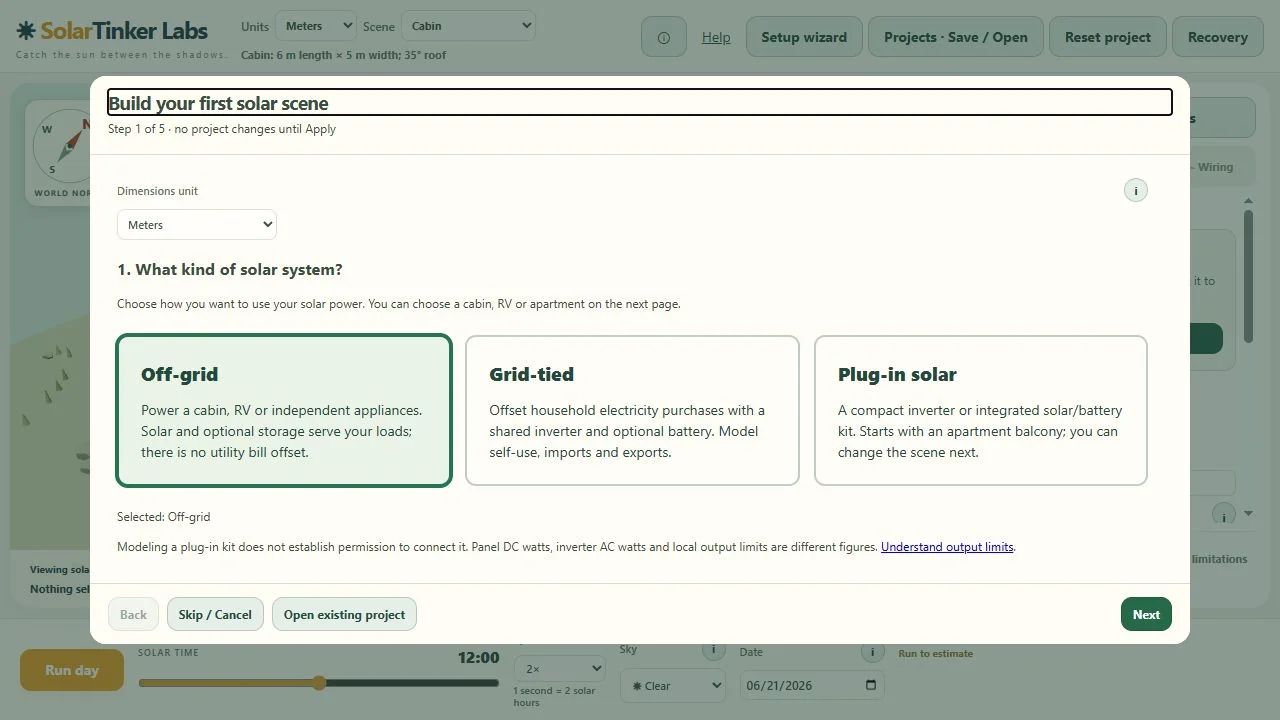This screenshot has height=720, width=1280.
Task: Follow the Understand output limits link
Action: (947, 547)
